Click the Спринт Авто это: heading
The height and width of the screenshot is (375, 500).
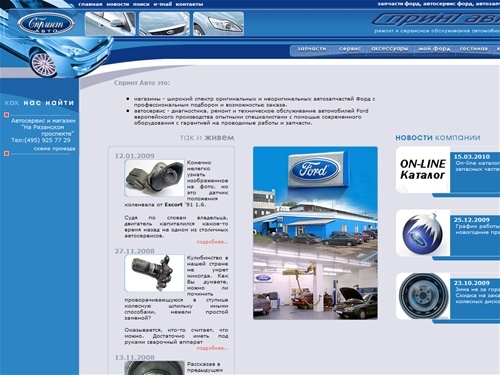142,83
